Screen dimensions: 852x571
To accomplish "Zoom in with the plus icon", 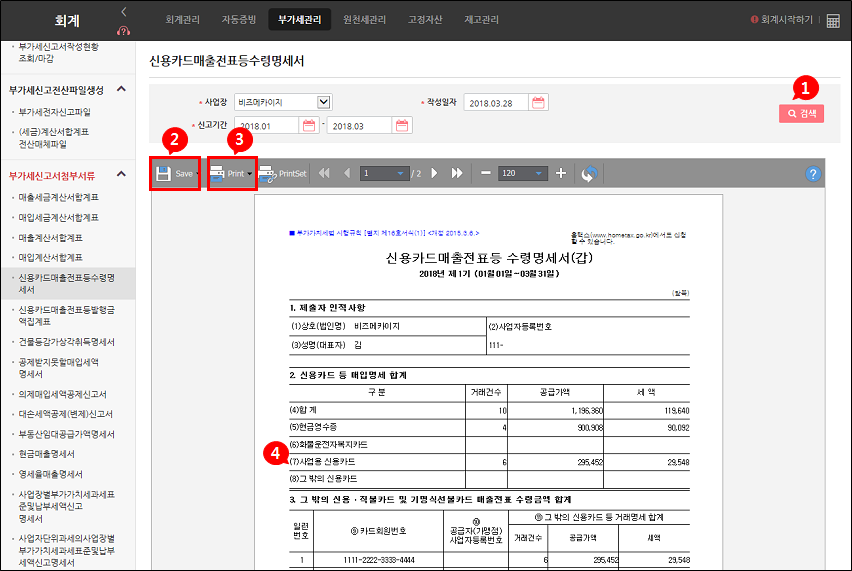I will 561,173.
